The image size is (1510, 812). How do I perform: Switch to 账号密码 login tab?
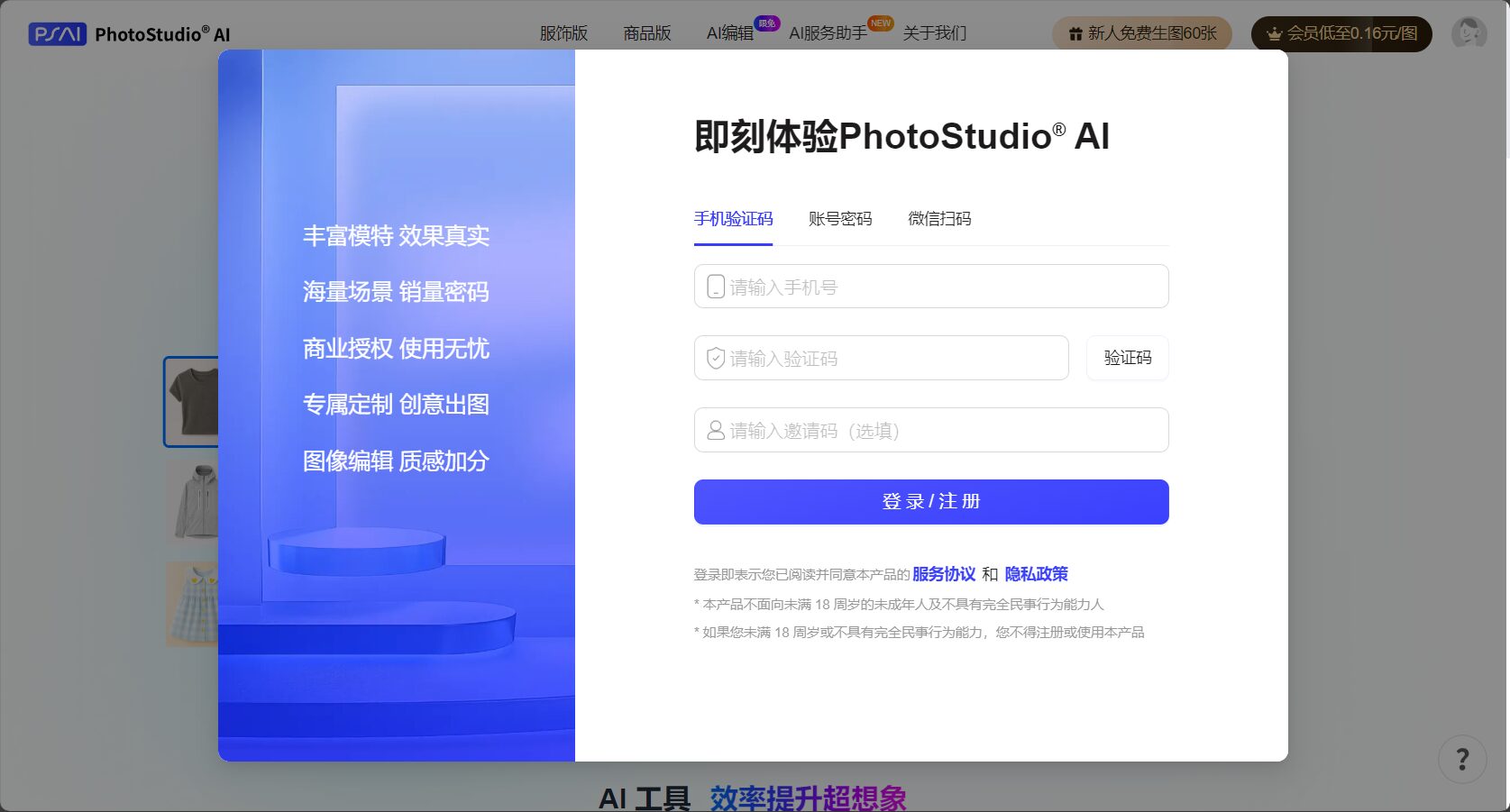pos(840,219)
